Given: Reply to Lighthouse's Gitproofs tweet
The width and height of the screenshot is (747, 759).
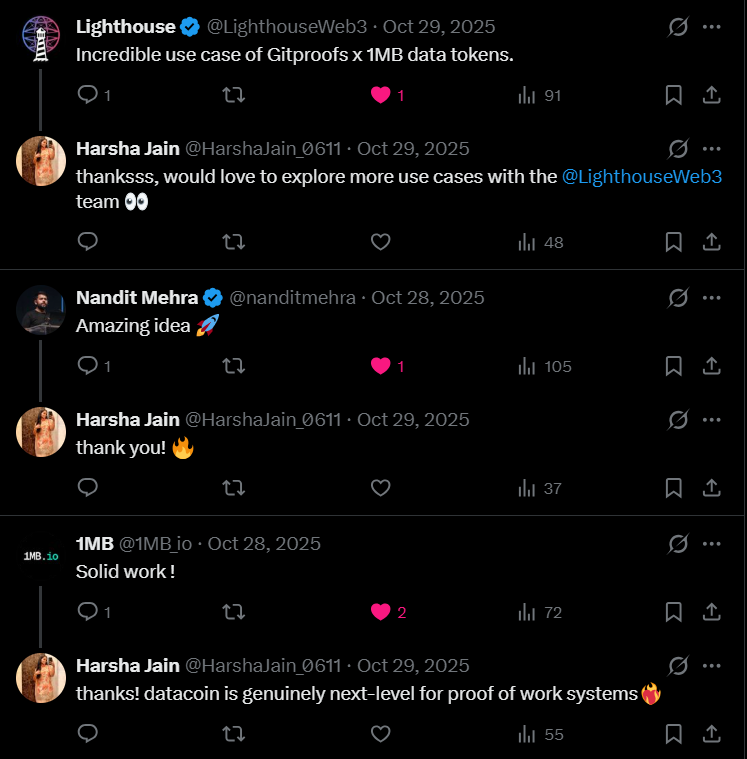Looking at the screenshot, I should point(88,95).
